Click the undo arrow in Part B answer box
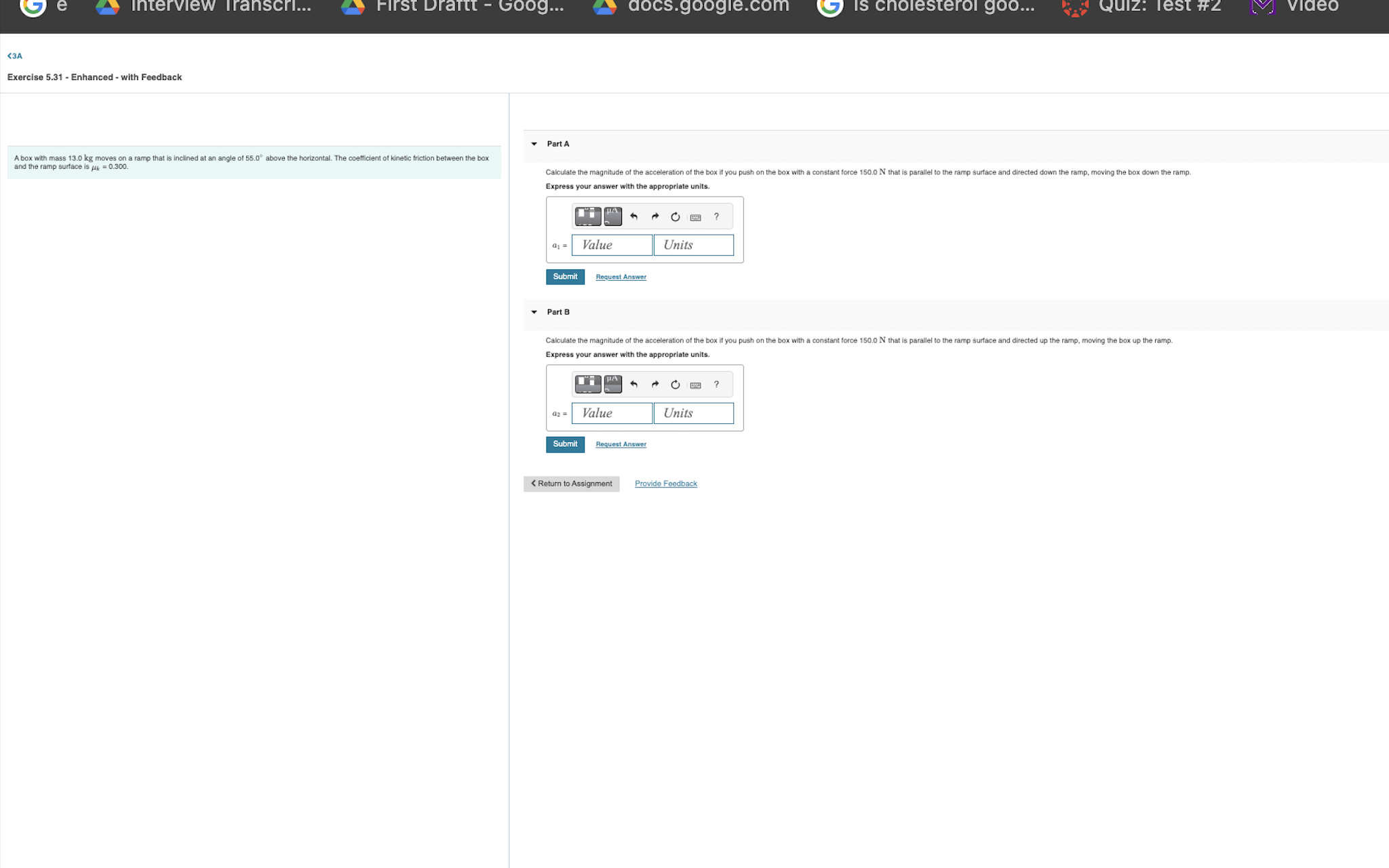Image resolution: width=1389 pixels, height=868 pixels. click(x=633, y=384)
